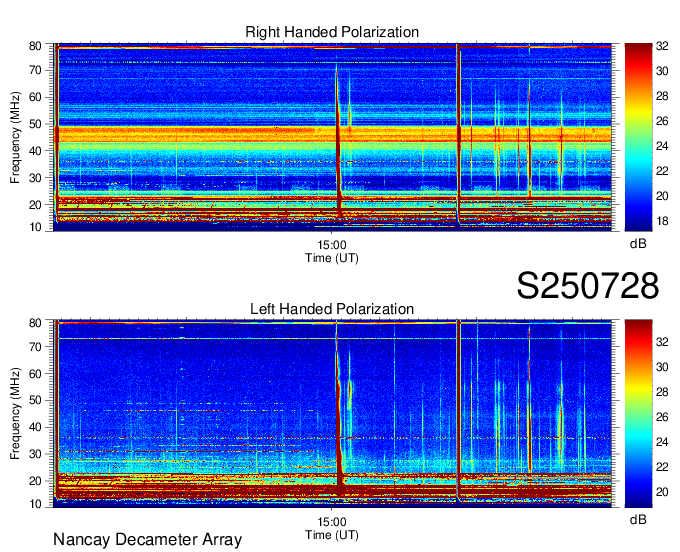Screen dimensions: 680x552
Task: Click the 15:00 time label under the bottom plot
Action: 332,522
